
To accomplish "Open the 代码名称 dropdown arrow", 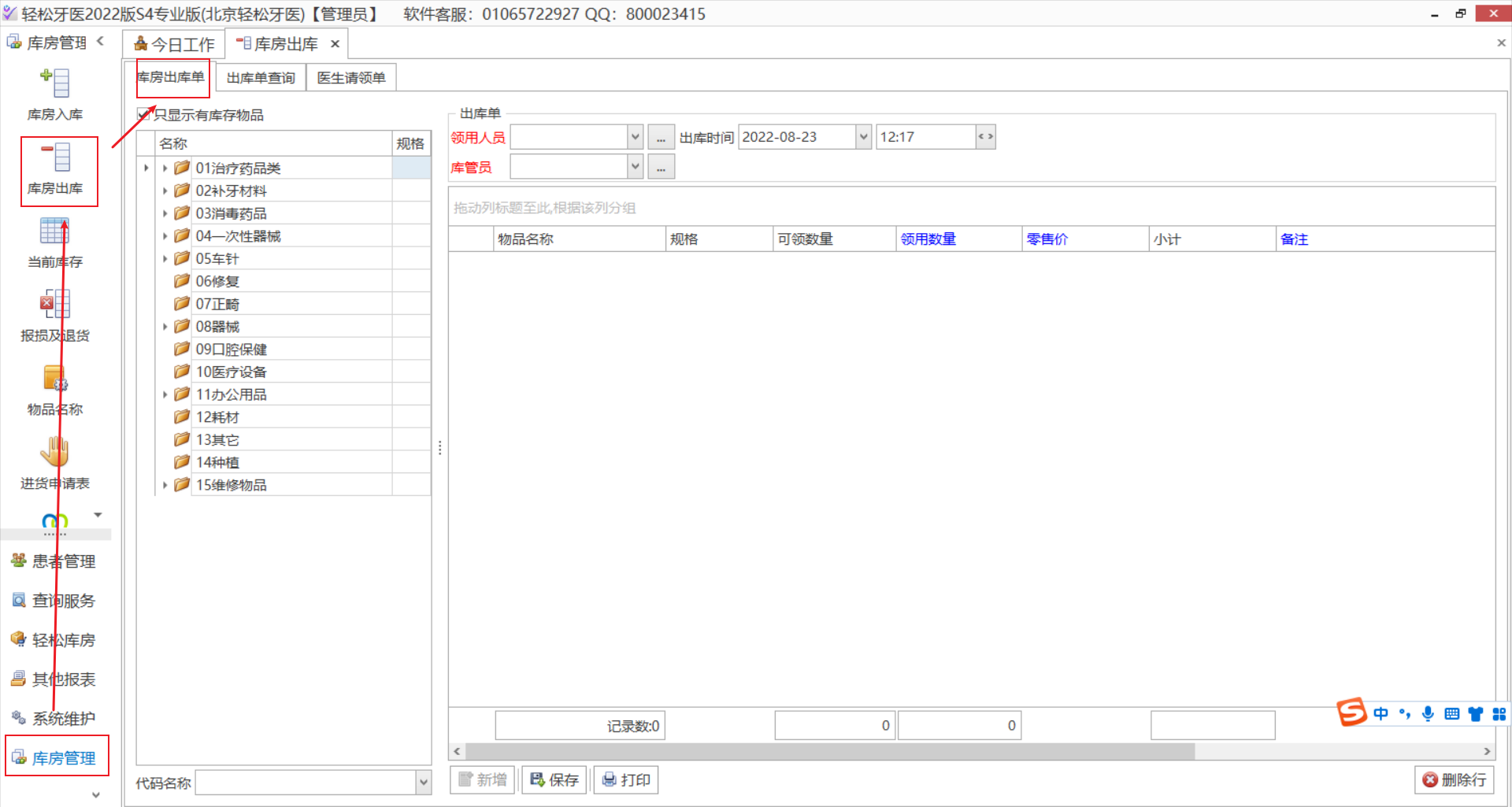I will click(x=424, y=783).
